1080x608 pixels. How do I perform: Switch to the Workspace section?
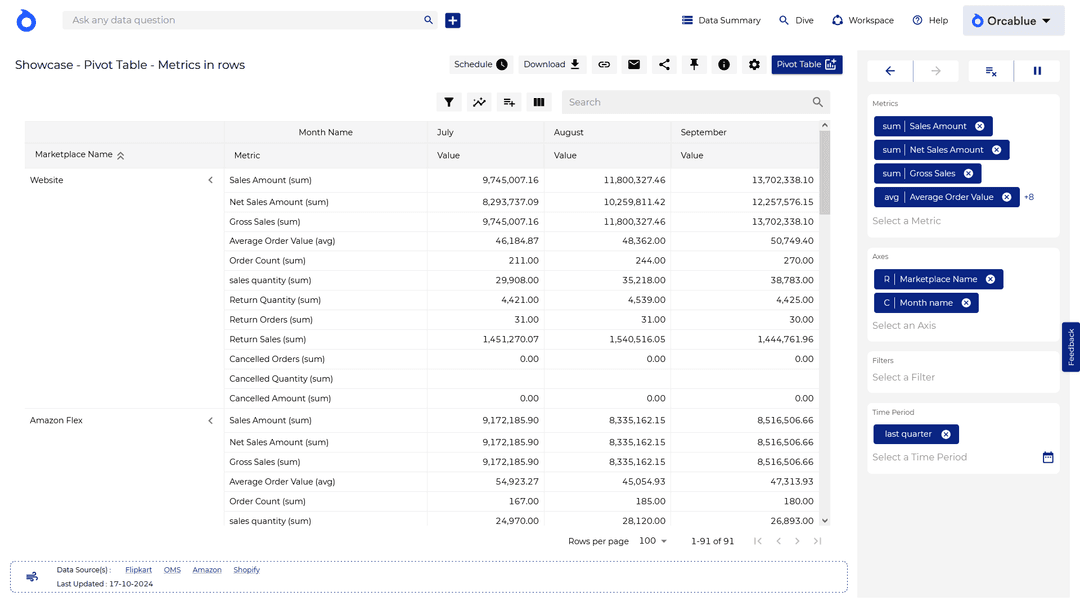click(x=862, y=20)
